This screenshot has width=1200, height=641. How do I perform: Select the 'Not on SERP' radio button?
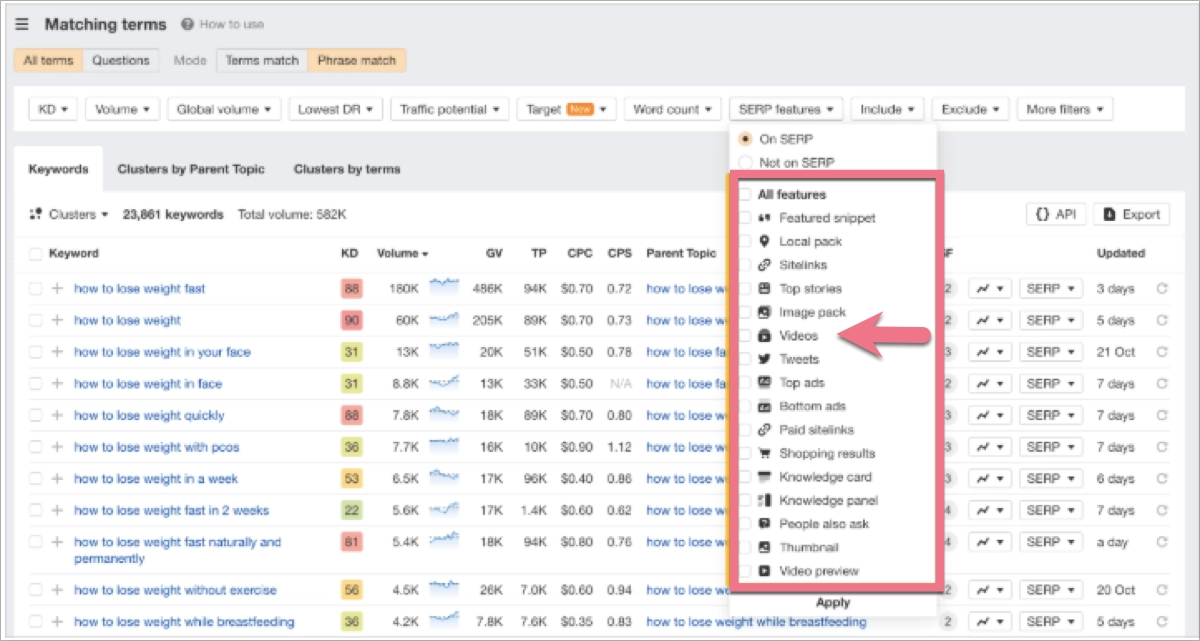tap(744, 162)
